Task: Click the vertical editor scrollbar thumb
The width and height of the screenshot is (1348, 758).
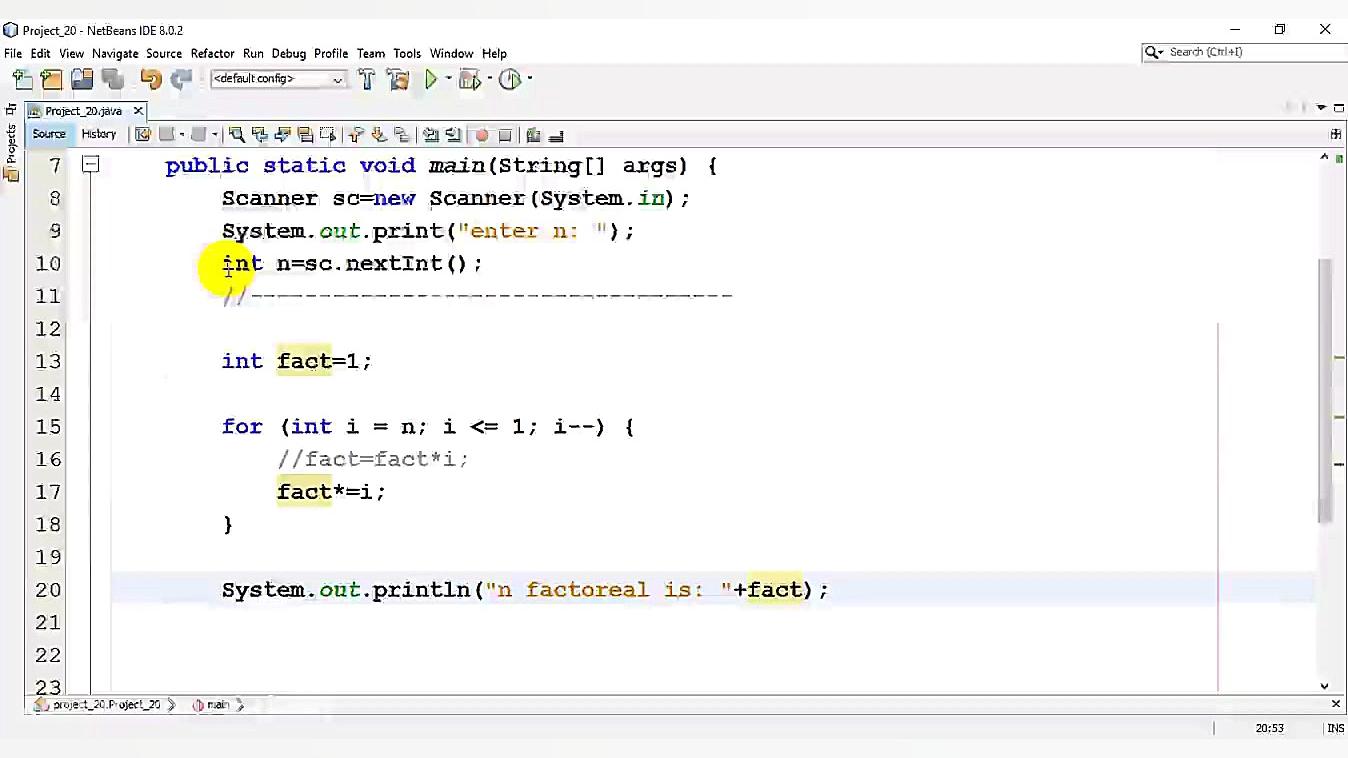Action: 1325,390
